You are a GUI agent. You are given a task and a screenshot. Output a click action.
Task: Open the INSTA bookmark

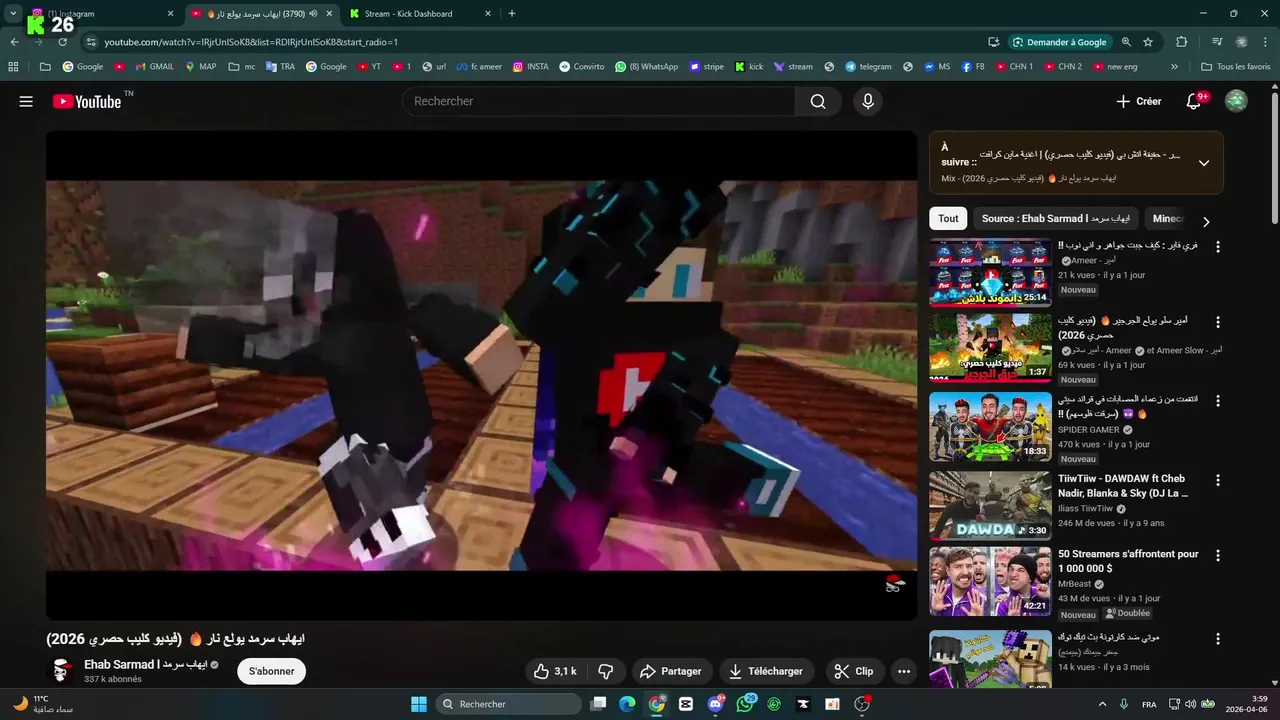click(x=530, y=67)
